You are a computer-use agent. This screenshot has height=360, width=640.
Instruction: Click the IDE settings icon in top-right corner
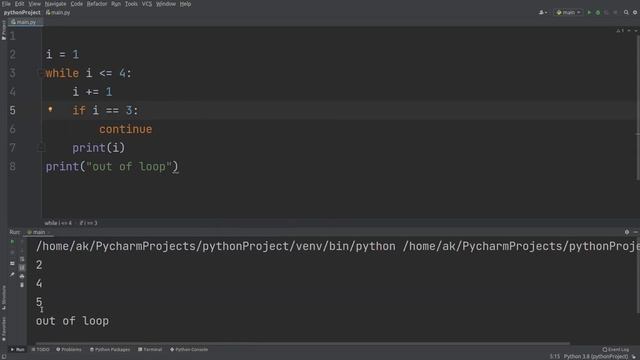click(x=635, y=13)
